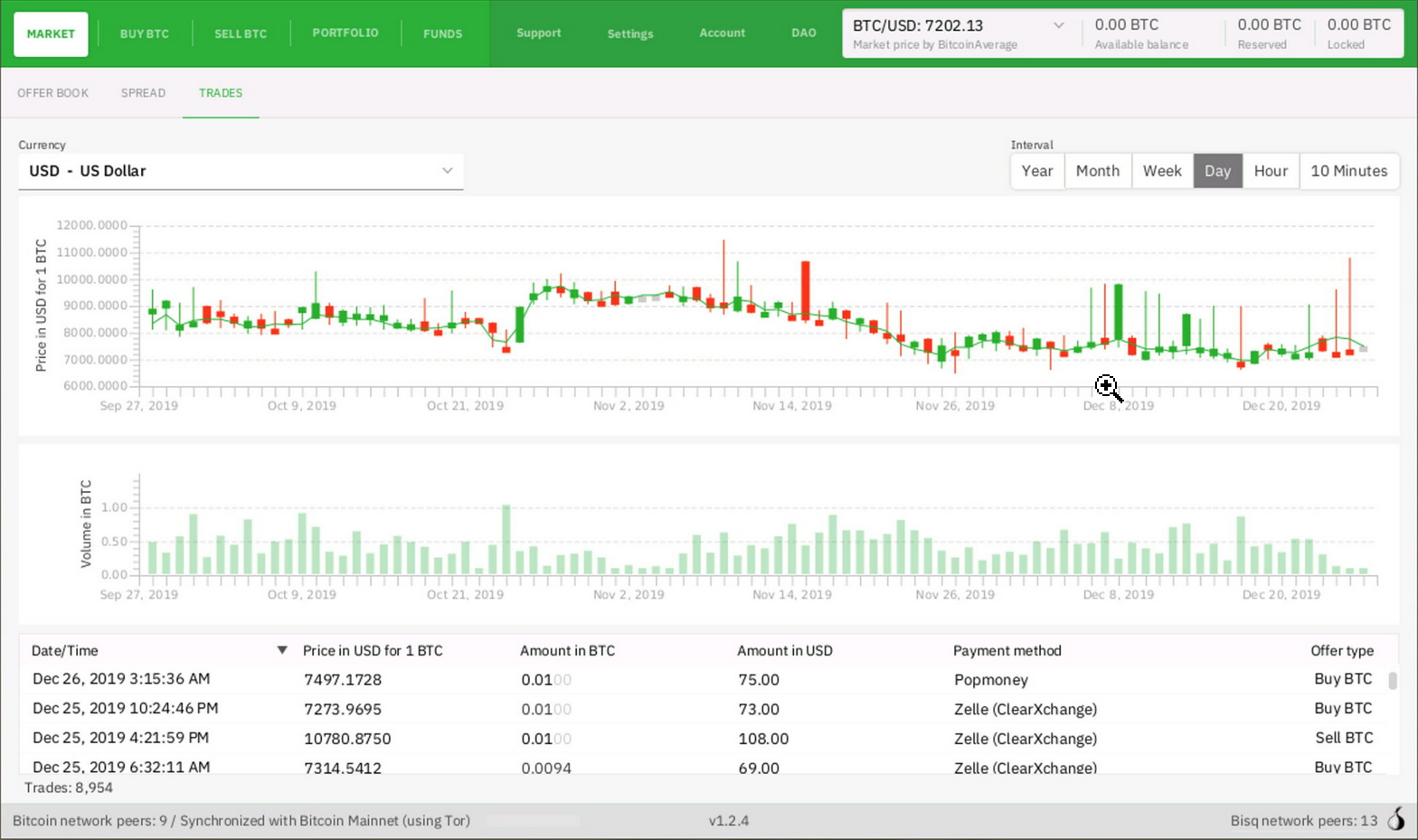Open the PORTFOLIO section
Image resolution: width=1418 pixels, height=840 pixels.
[345, 33]
